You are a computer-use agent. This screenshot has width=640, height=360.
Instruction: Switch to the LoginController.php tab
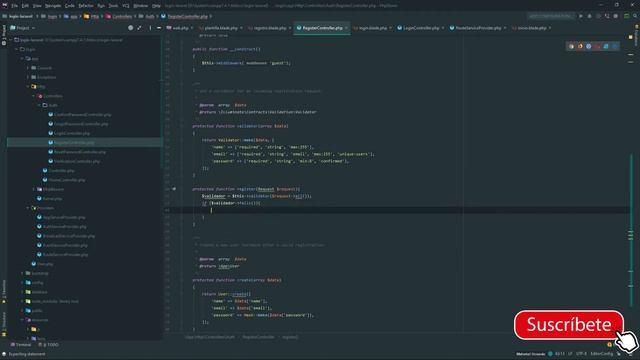tap(421, 28)
